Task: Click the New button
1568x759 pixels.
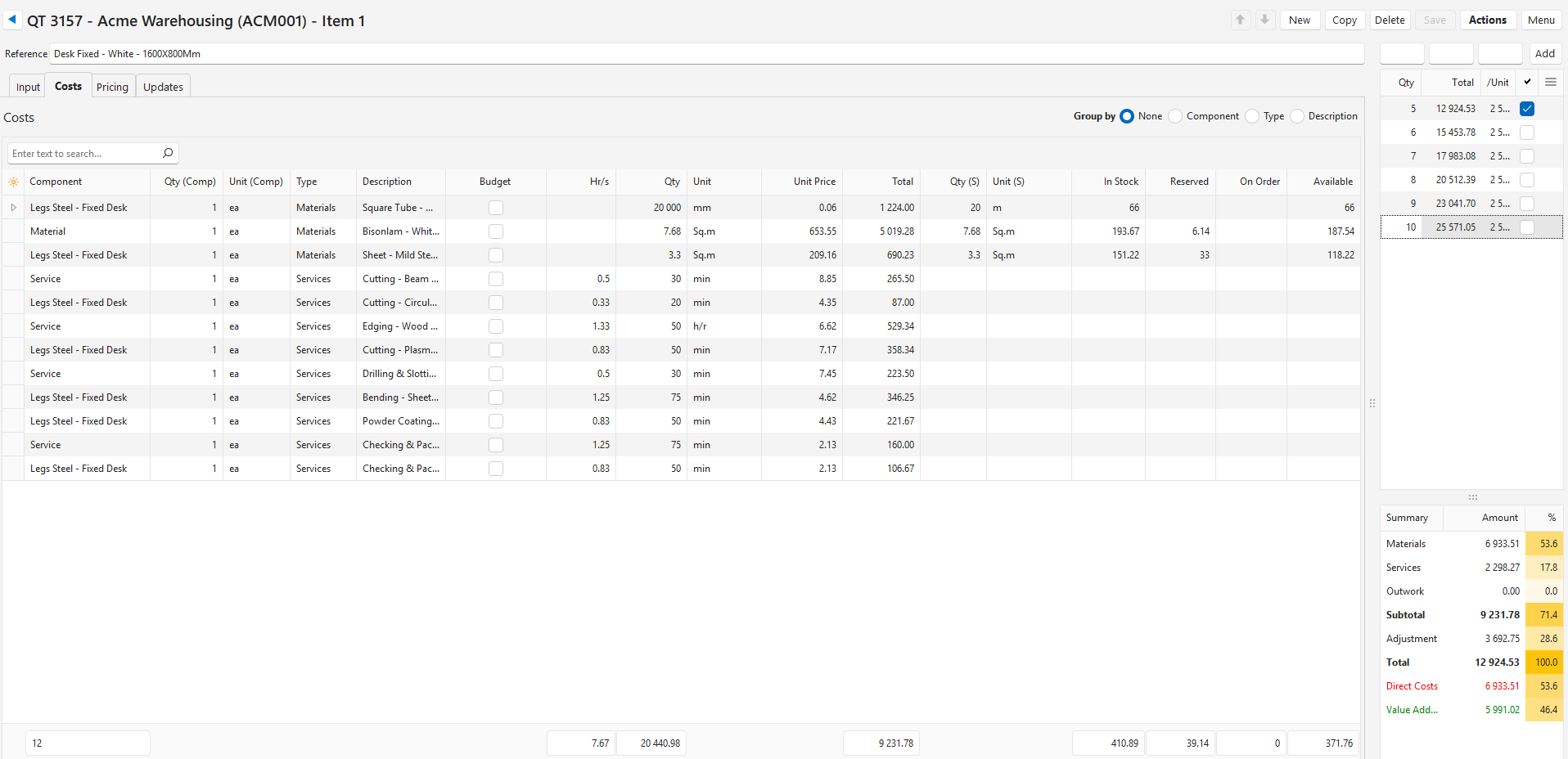Action: pyautogui.click(x=1300, y=20)
